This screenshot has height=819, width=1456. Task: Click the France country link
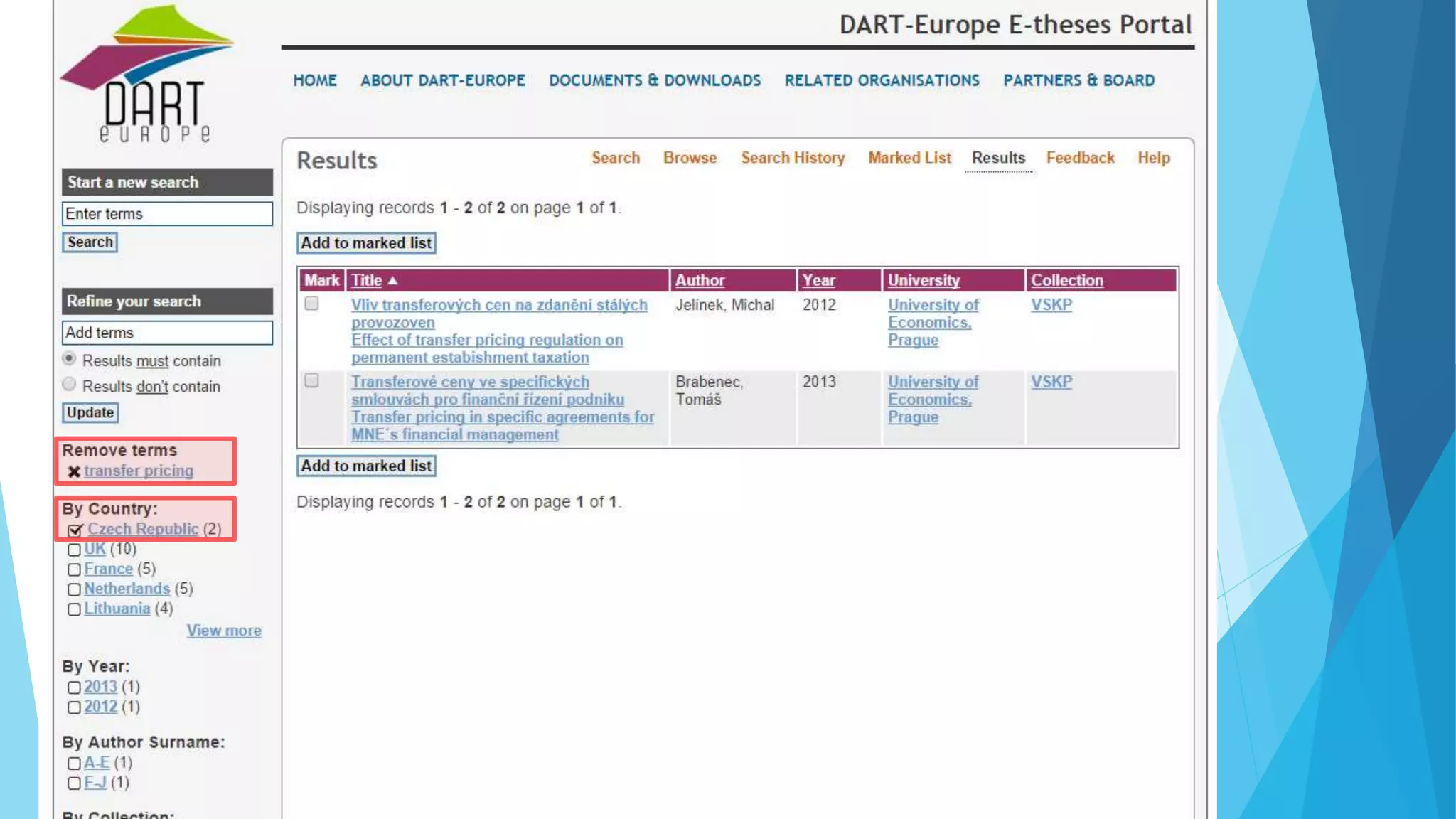108,569
